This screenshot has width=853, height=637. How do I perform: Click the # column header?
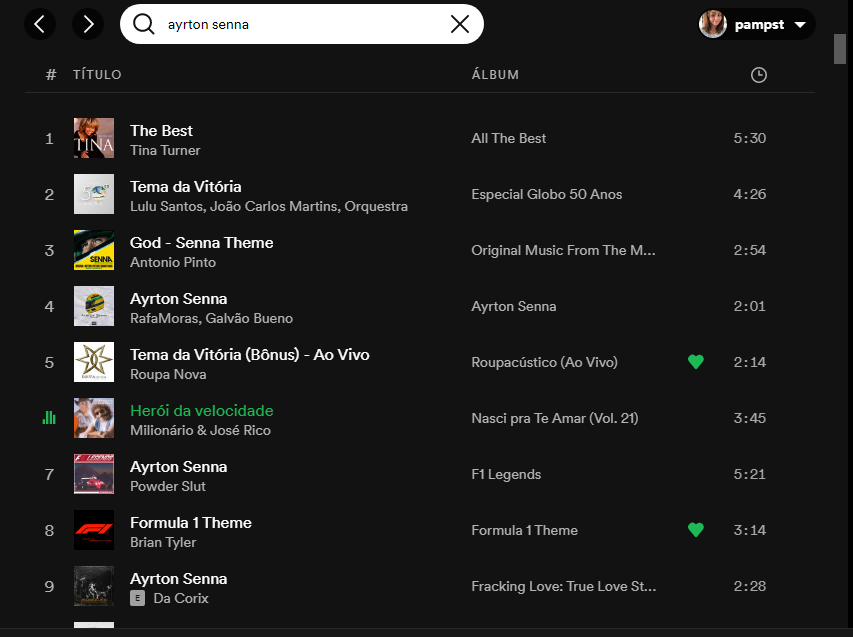pos(51,75)
